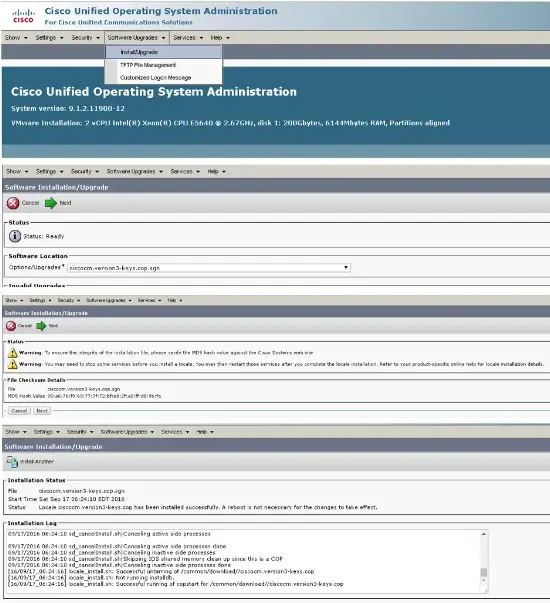Open Settings menu in Installation Status panel
This screenshot has width=550, height=603.
[47, 432]
